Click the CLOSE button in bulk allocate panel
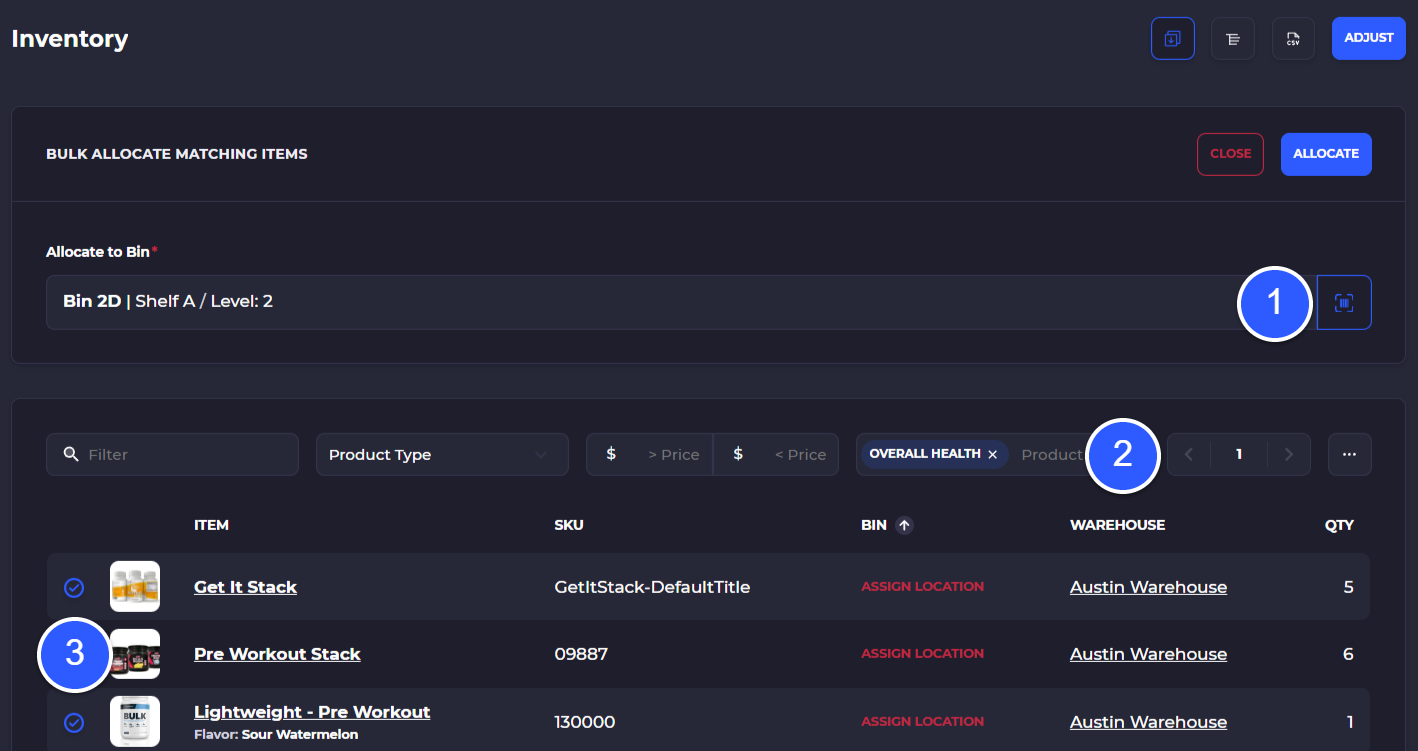The width and height of the screenshot is (1418, 751). pos(1230,154)
